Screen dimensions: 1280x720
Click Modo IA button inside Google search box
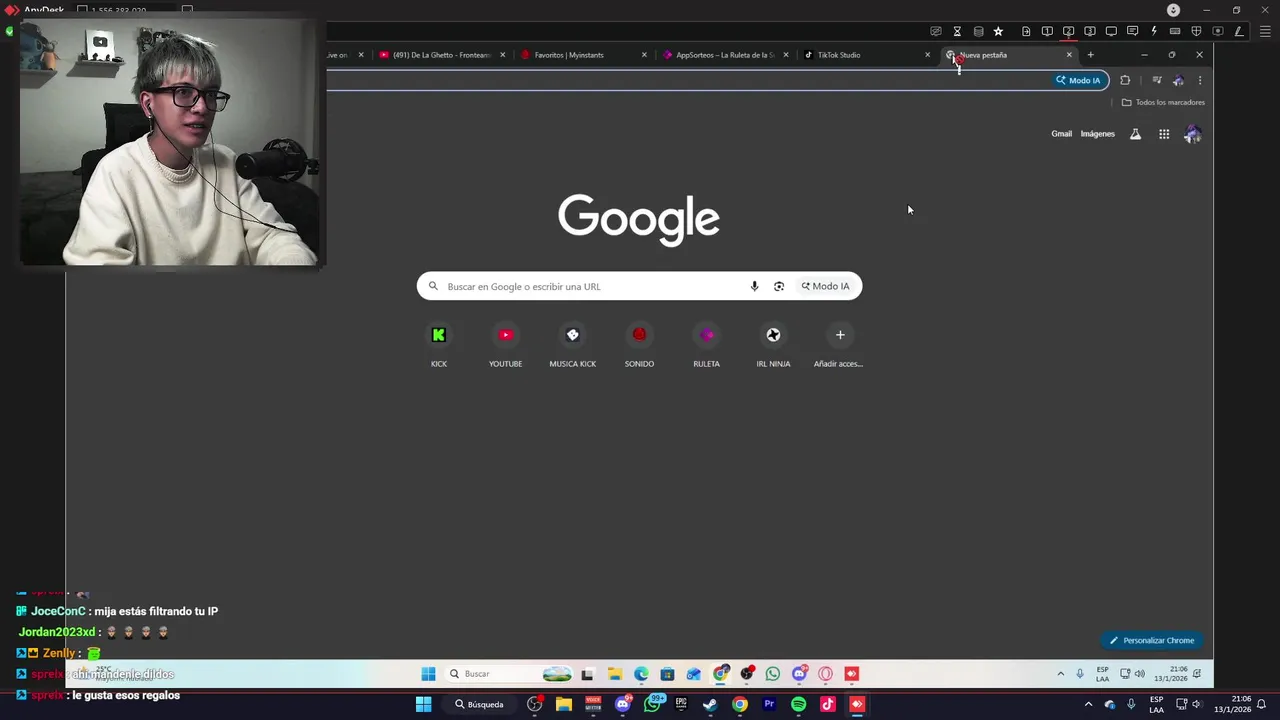pos(825,286)
